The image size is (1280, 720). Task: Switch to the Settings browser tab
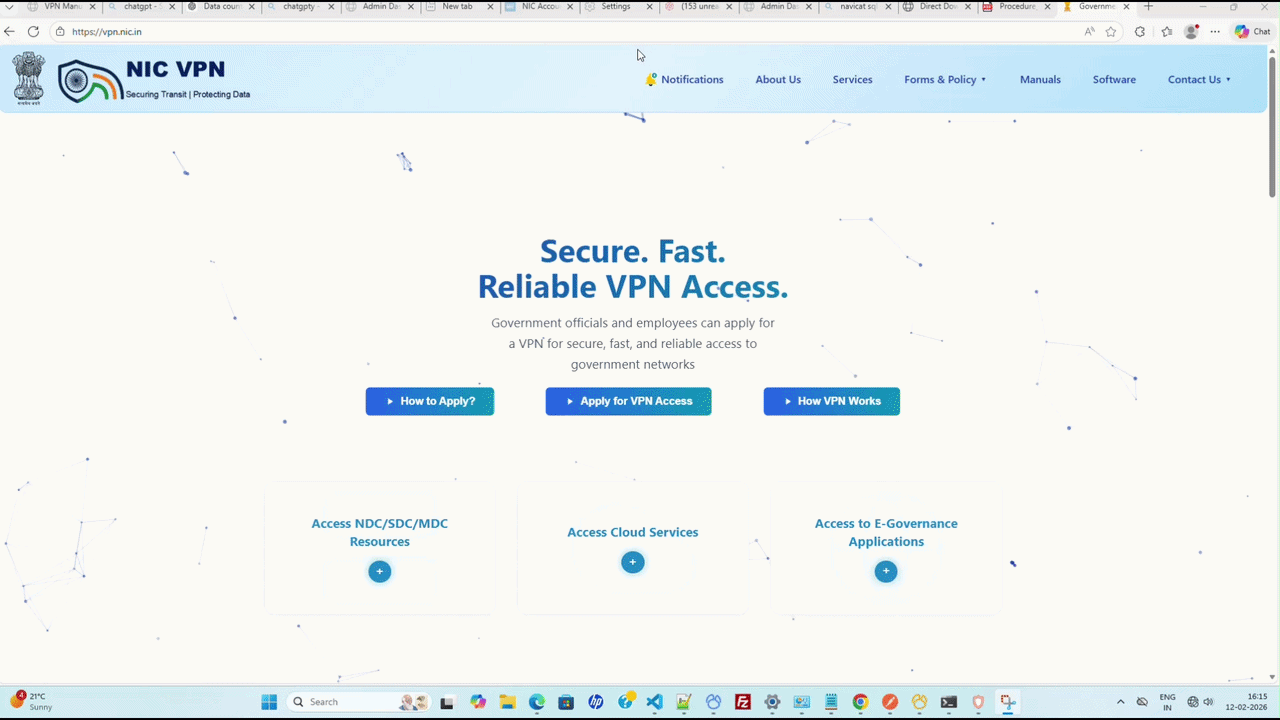tap(615, 6)
